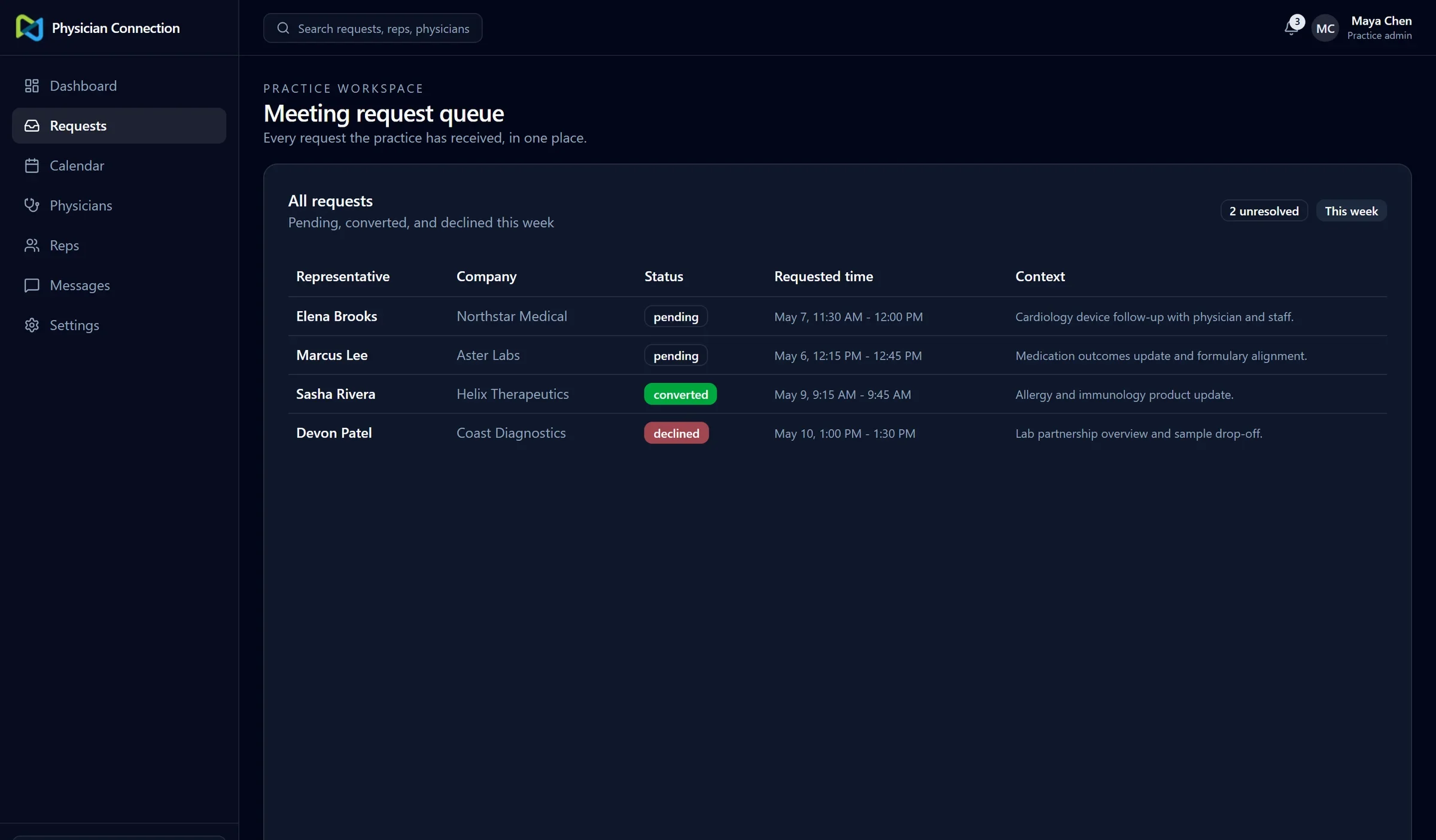This screenshot has height=840, width=1436.
Task: Click the declined status badge
Action: 676,433
